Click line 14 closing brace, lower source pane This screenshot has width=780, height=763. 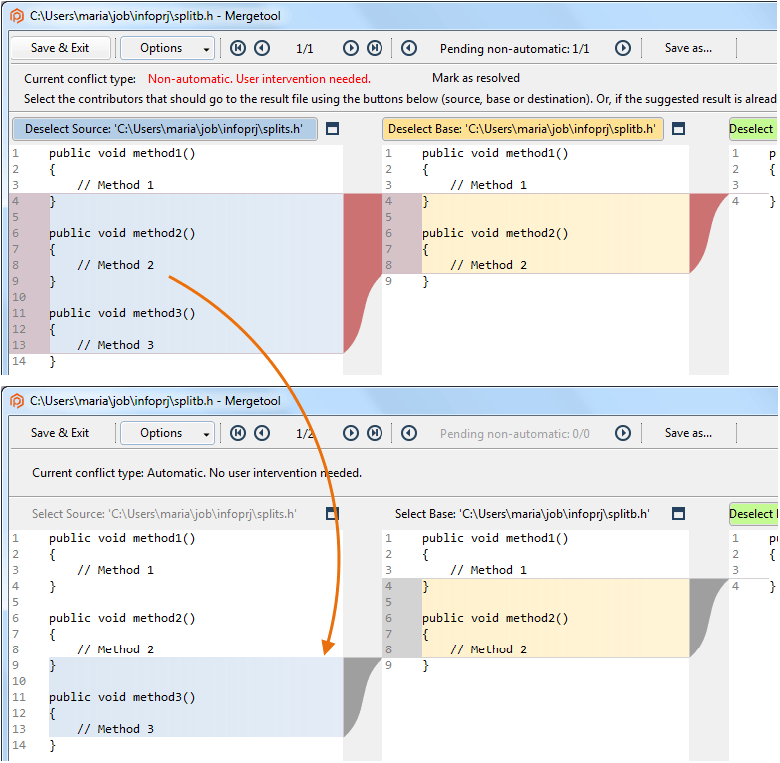click(x=52, y=746)
